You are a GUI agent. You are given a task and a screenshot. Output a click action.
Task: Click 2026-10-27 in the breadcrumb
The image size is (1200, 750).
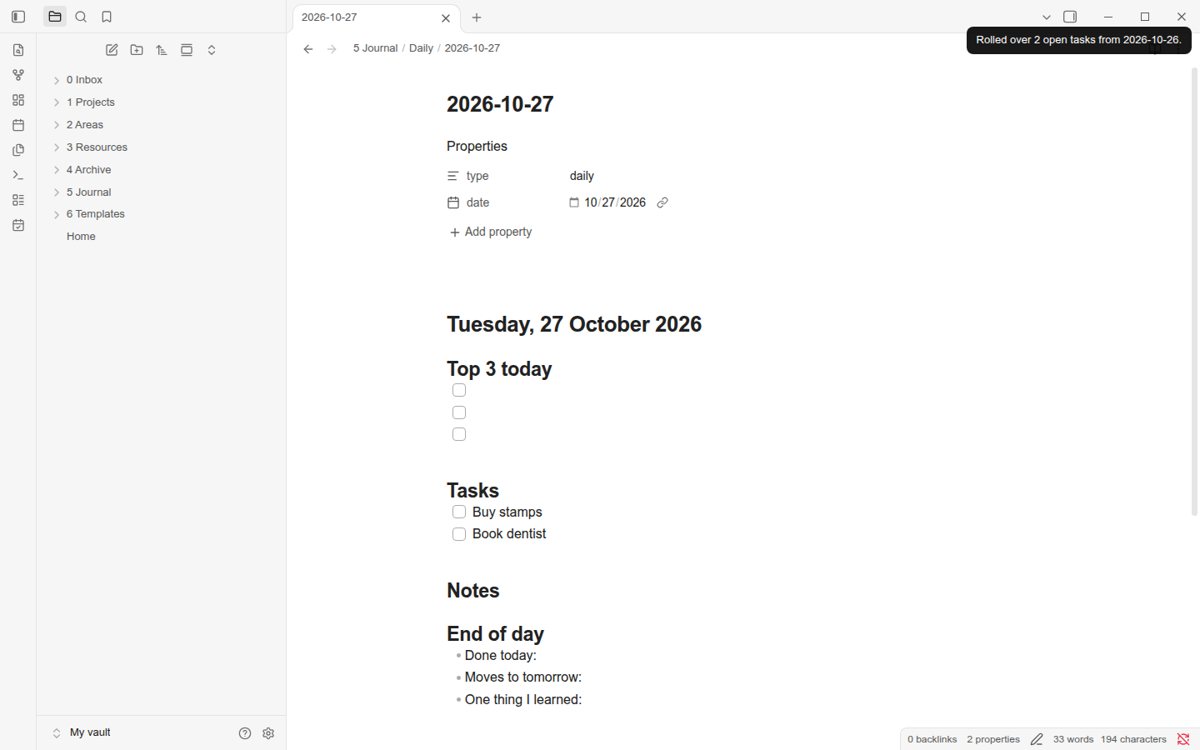[472, 48]
